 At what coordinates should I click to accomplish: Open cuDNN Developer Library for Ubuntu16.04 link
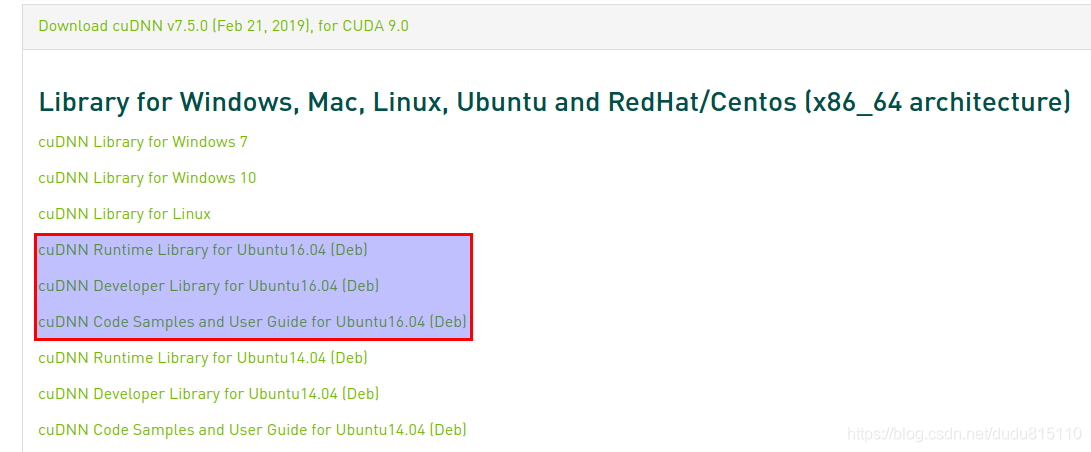pos(209,286)
